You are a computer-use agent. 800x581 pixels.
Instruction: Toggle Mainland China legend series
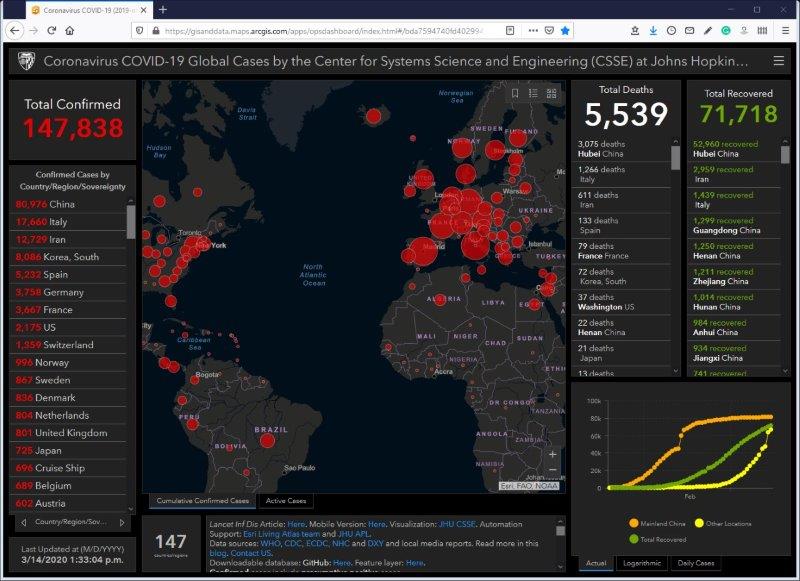point(657,523)
